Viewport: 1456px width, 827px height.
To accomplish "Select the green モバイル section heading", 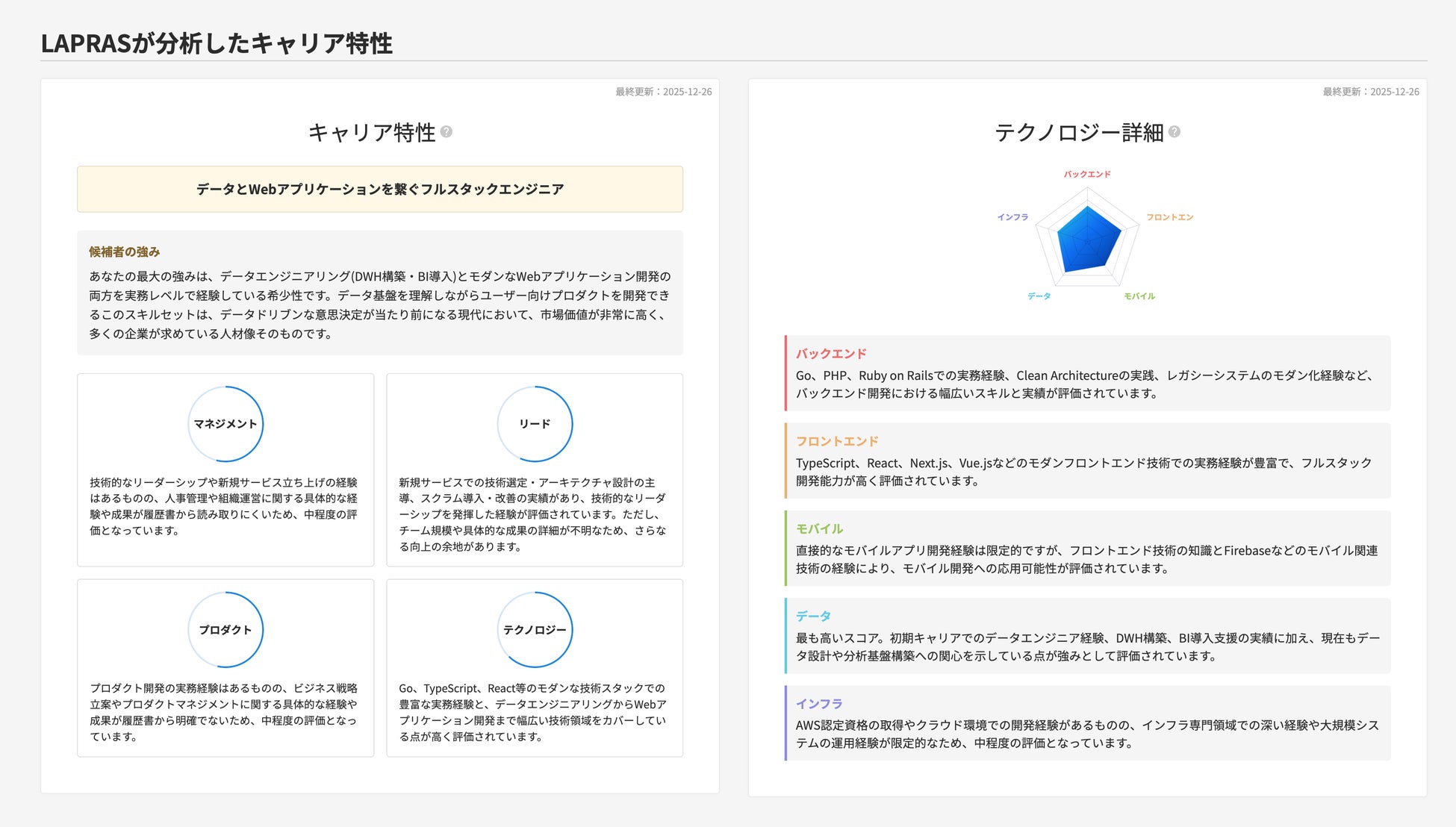I will 819,528.
